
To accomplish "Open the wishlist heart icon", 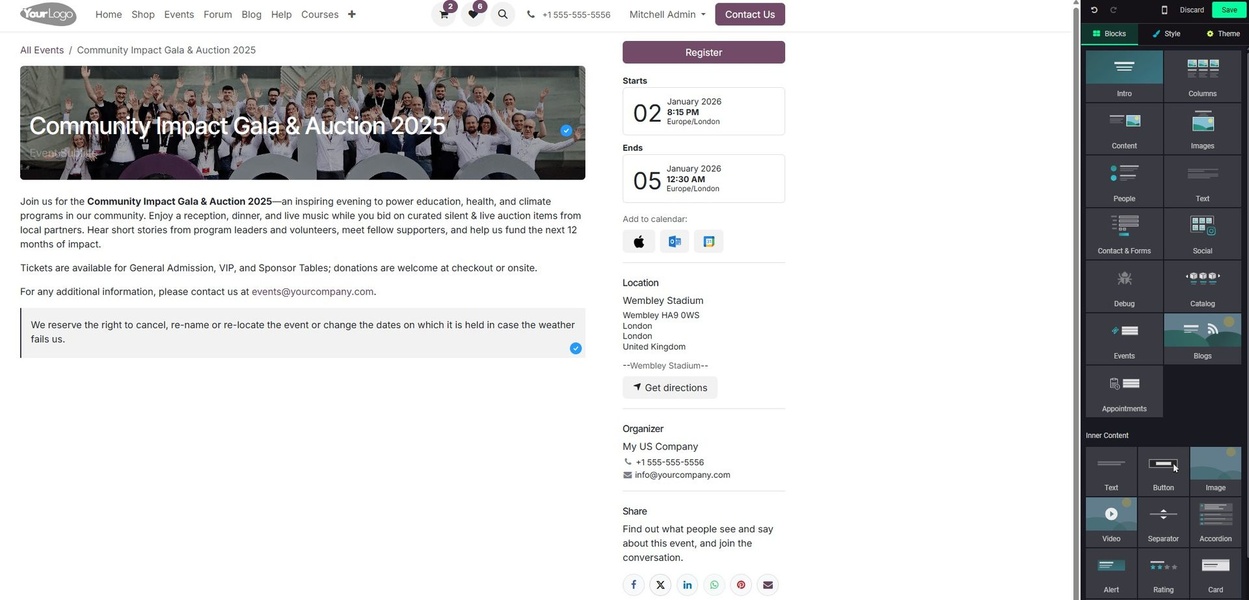I will [x=473, y=15].
